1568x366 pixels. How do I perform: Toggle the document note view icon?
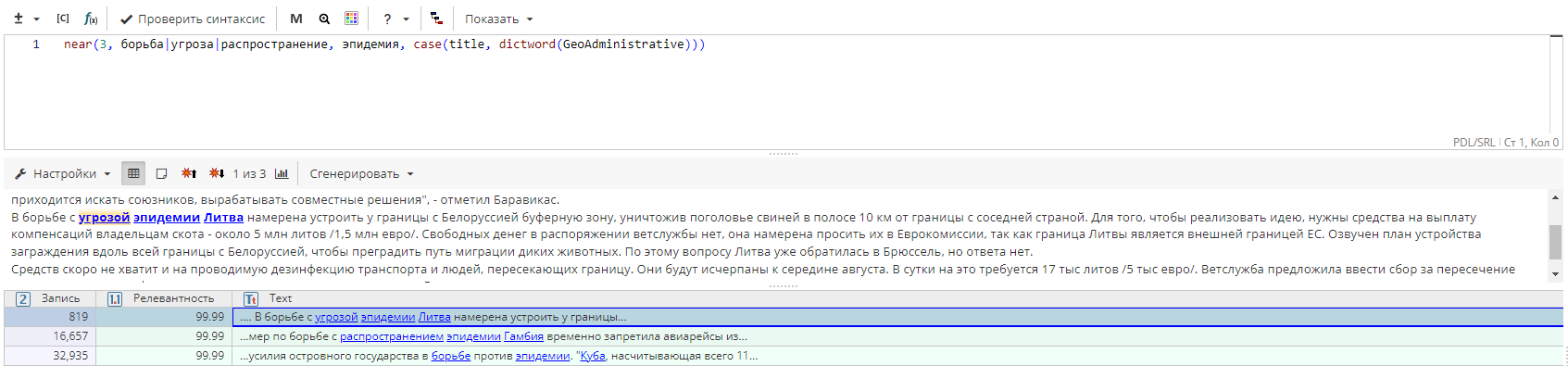[x=161, y=173]
